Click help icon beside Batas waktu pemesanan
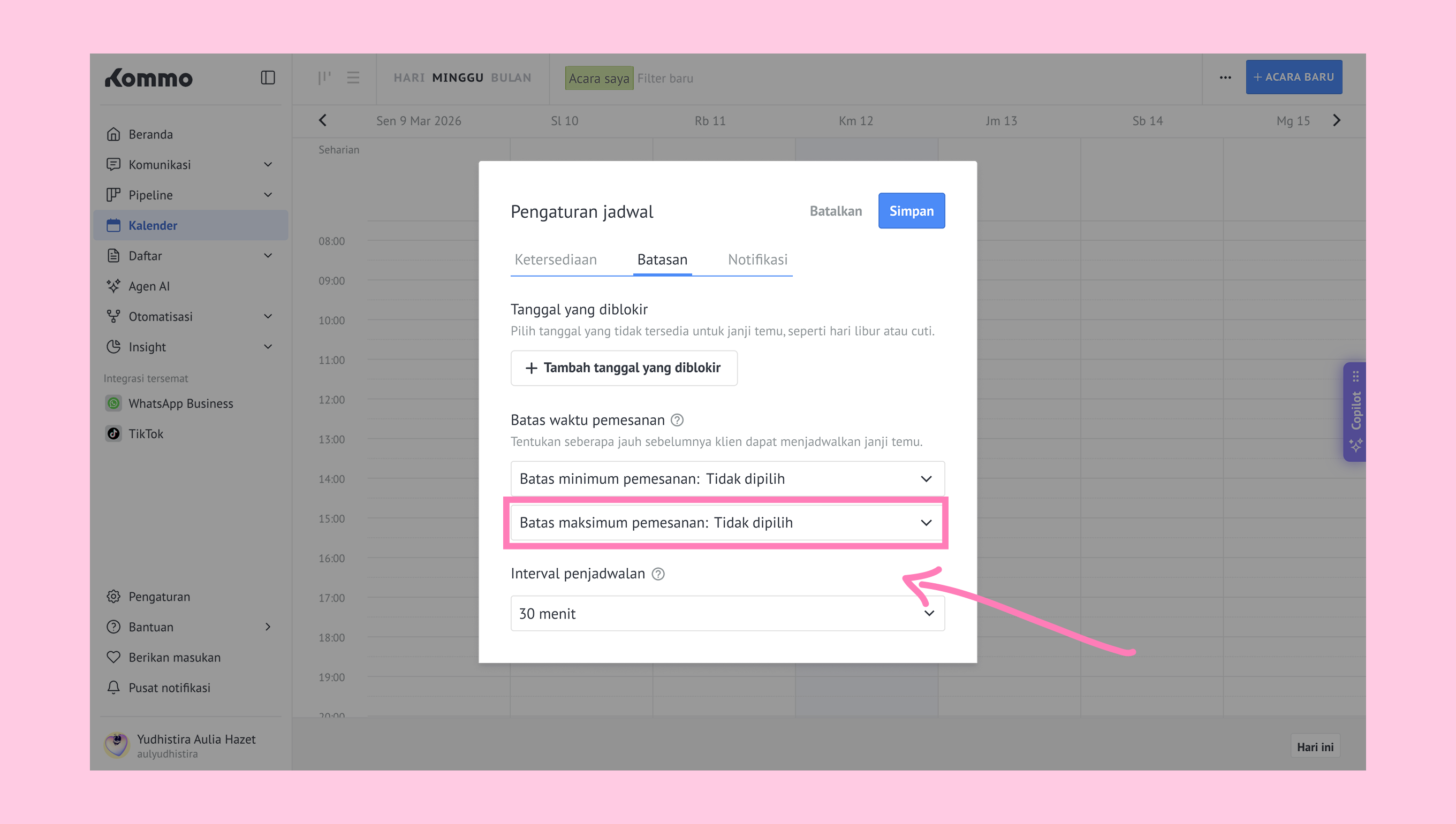 click(677, 420)
